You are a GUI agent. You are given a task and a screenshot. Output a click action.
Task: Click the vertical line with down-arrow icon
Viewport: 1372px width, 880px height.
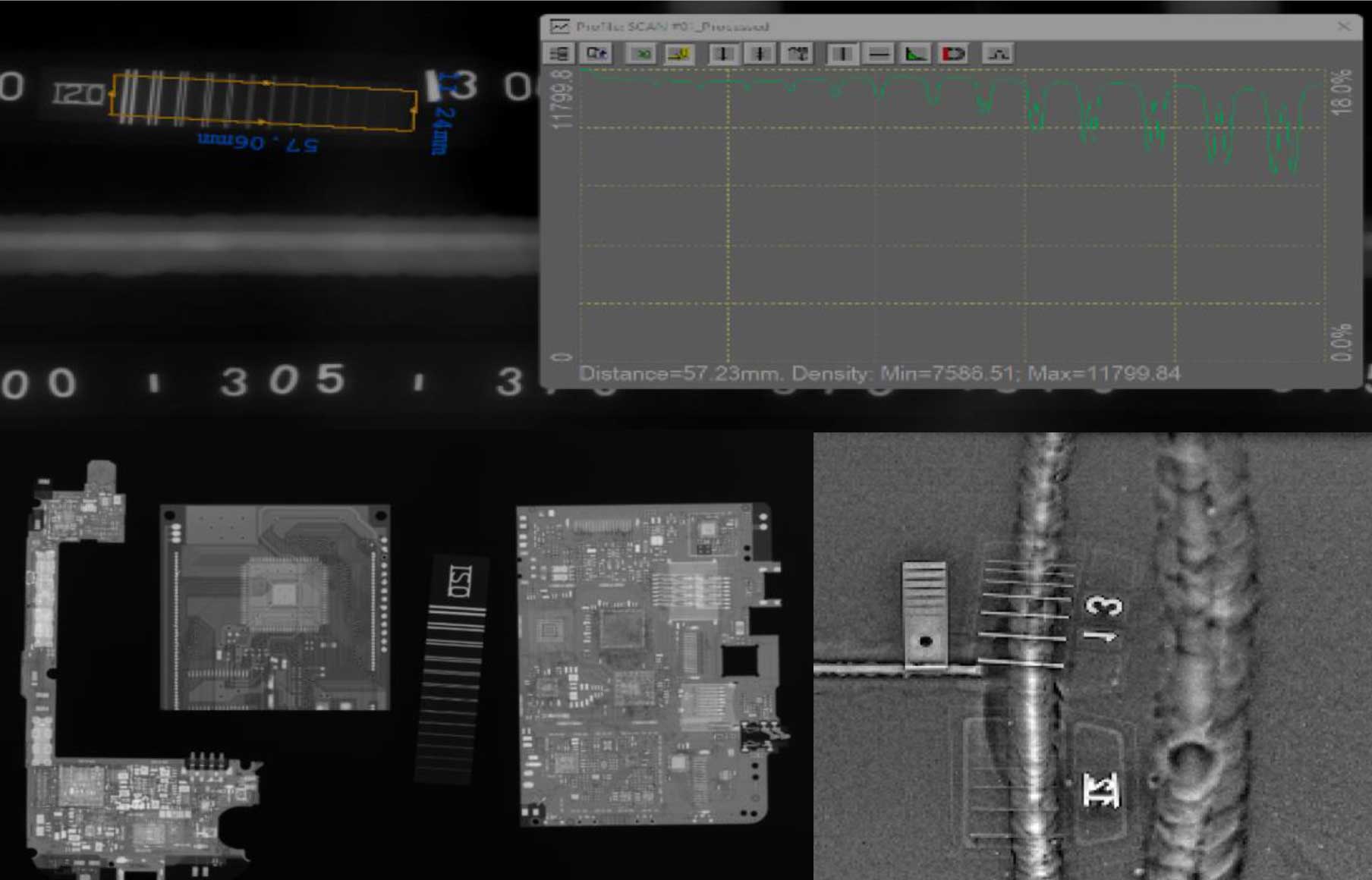pos(722,54)
